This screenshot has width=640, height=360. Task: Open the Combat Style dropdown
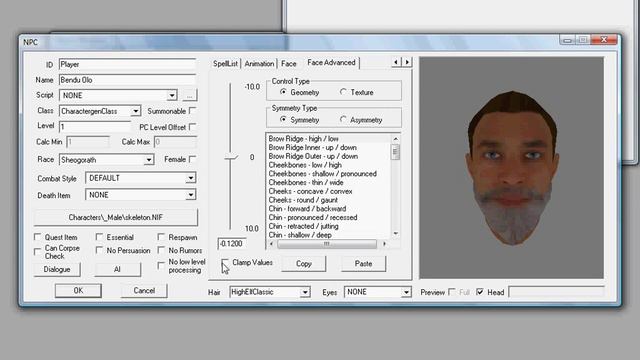191,178
